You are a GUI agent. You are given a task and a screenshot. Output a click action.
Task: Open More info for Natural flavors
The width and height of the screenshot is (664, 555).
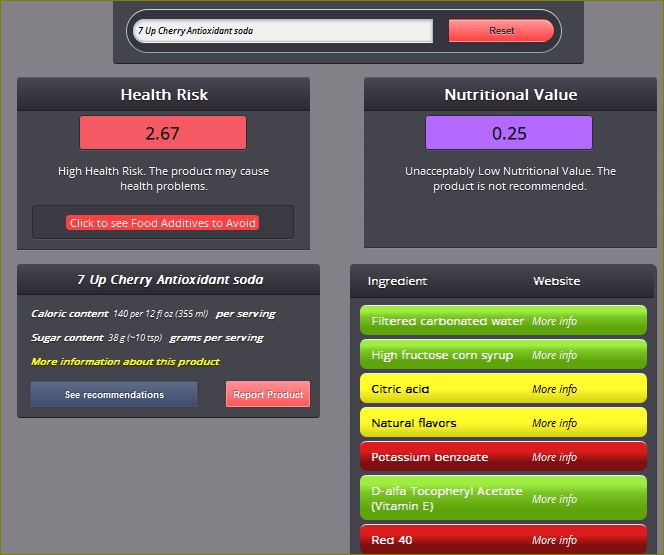point(554,423)
